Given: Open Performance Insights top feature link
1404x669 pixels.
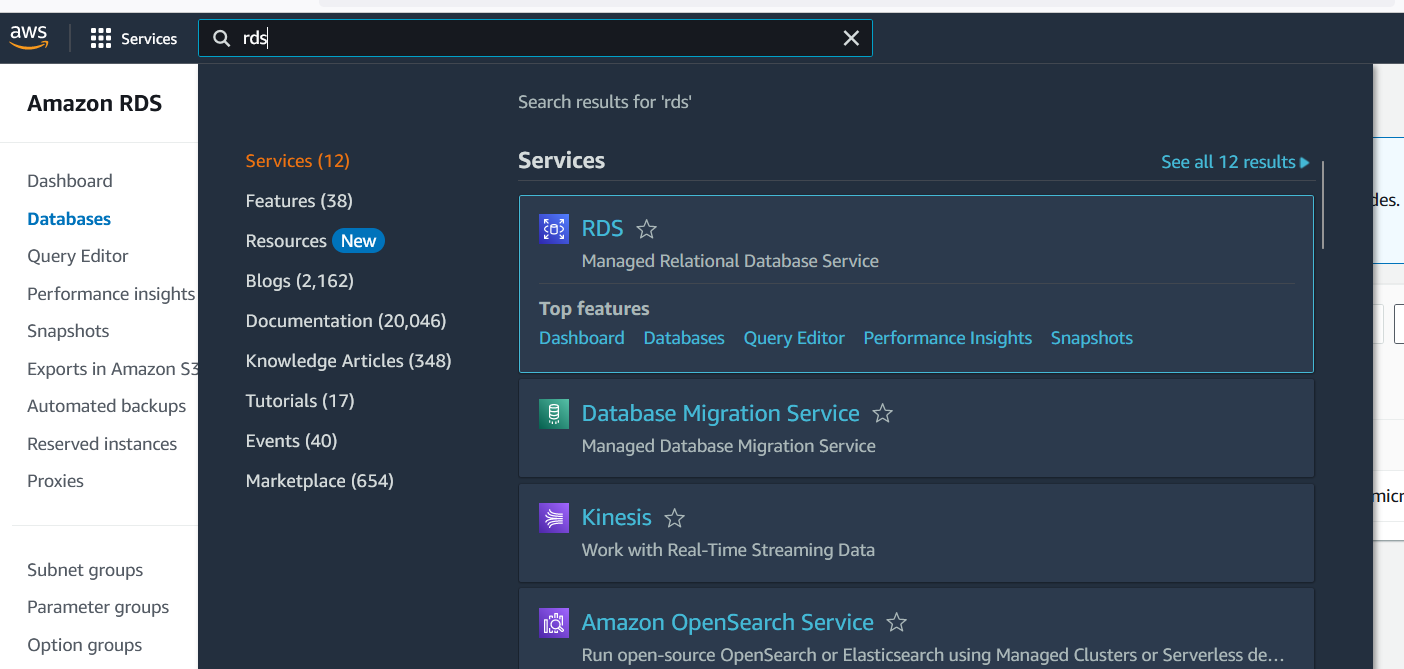Looking at the screenshot, I should 948,338.
